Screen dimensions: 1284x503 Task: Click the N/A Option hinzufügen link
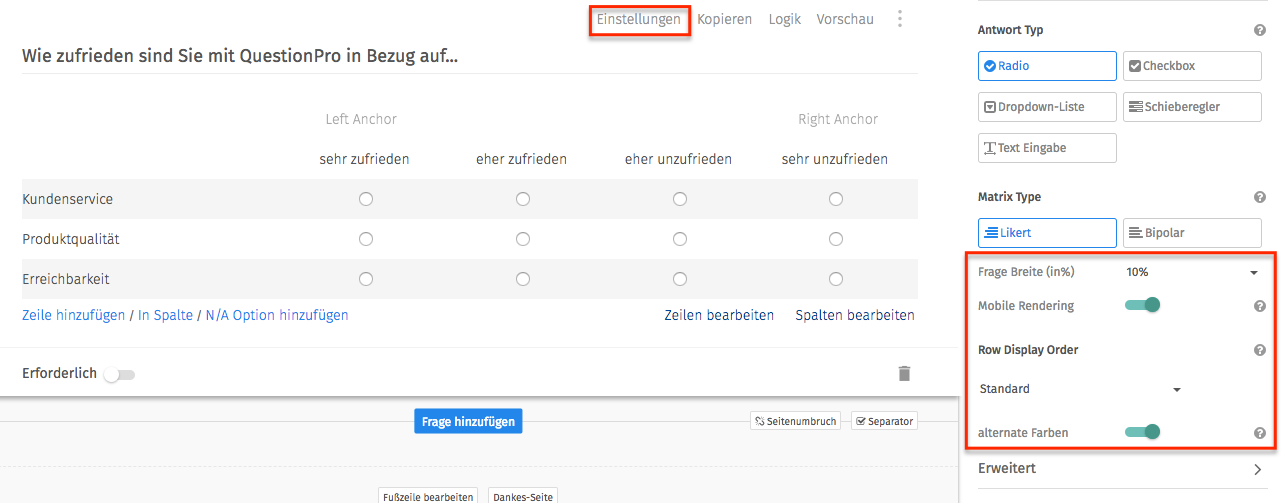[277, 315]
